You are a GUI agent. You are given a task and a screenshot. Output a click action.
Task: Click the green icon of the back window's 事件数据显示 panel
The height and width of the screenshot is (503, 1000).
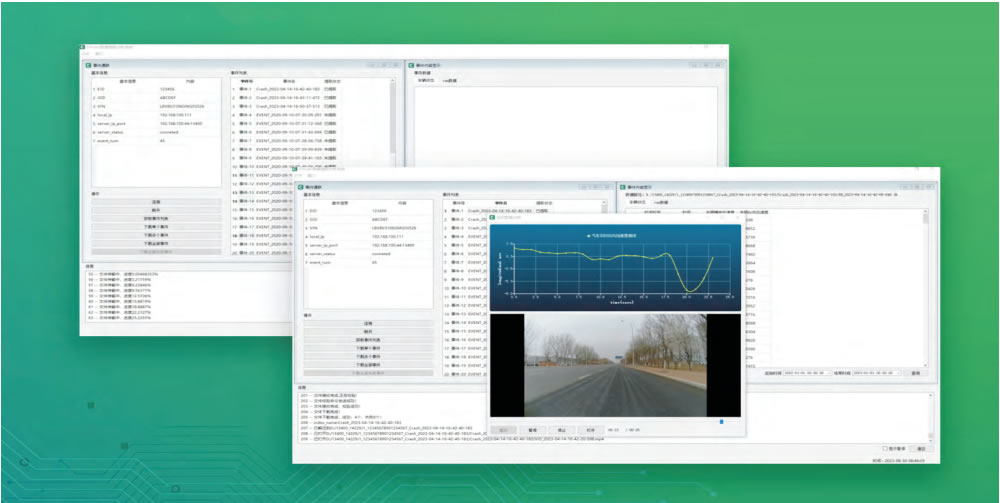[412, 66]
